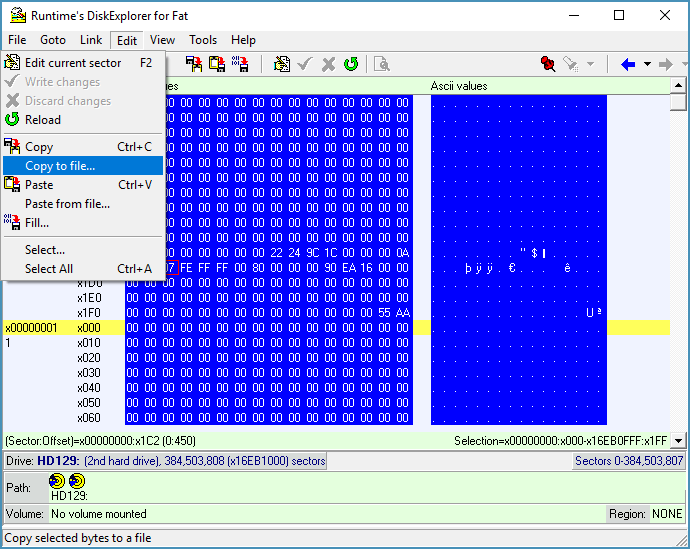Click the first drive icon in Path
Viewport: 690px width, 549px height.
(x=57, y=481)
